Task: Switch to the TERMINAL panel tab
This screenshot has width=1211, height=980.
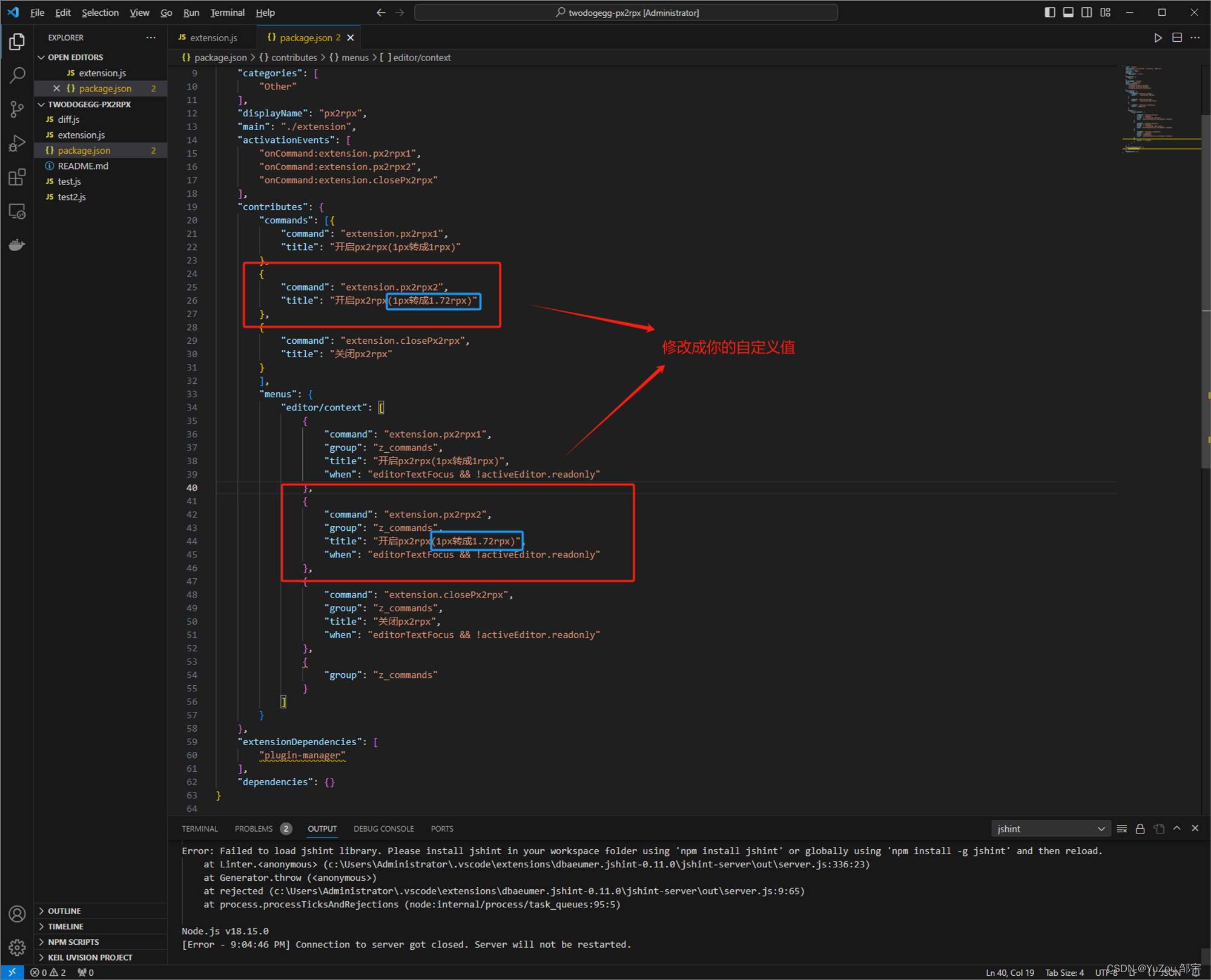Action: pyautogui.click(x=199, y=829)
